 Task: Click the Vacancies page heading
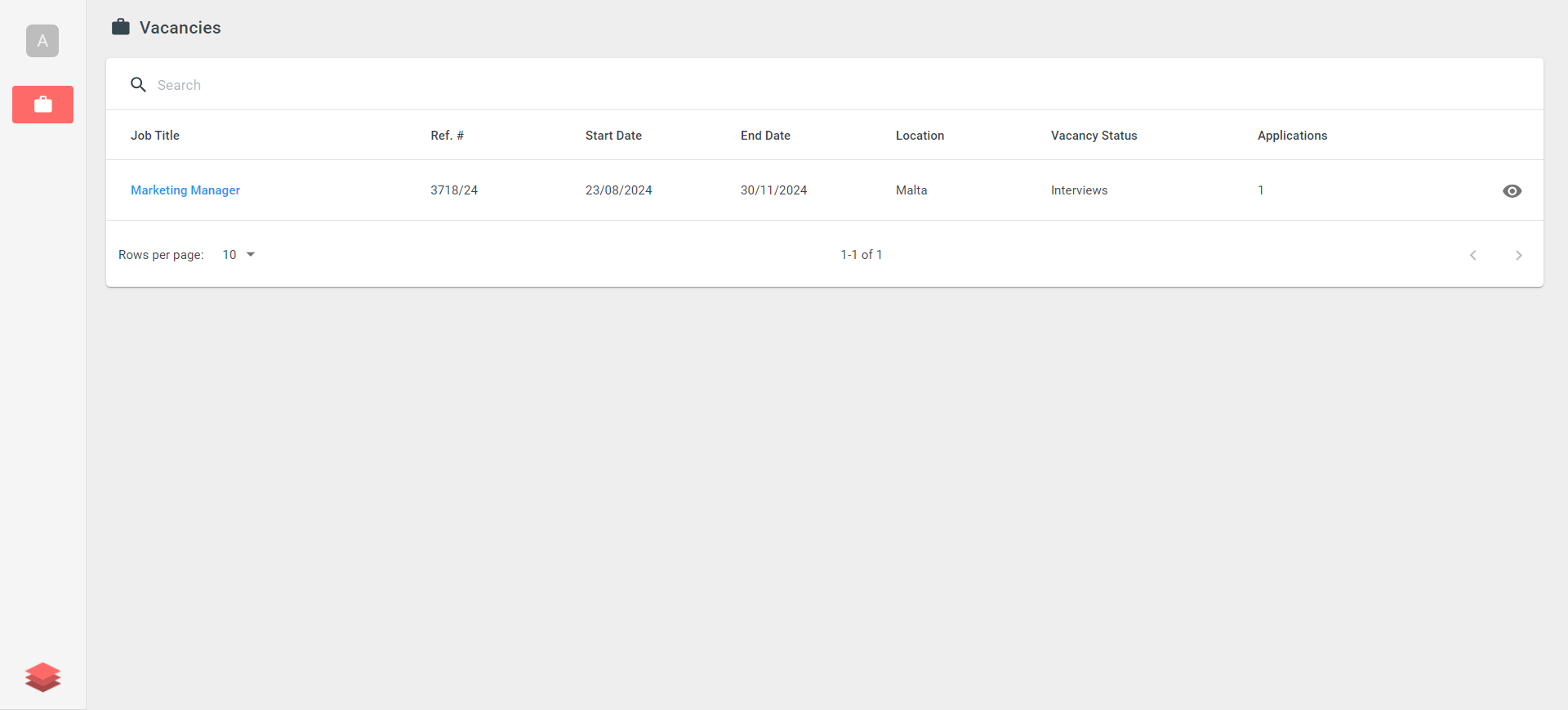pyautogui.click(x=180, y=28)
